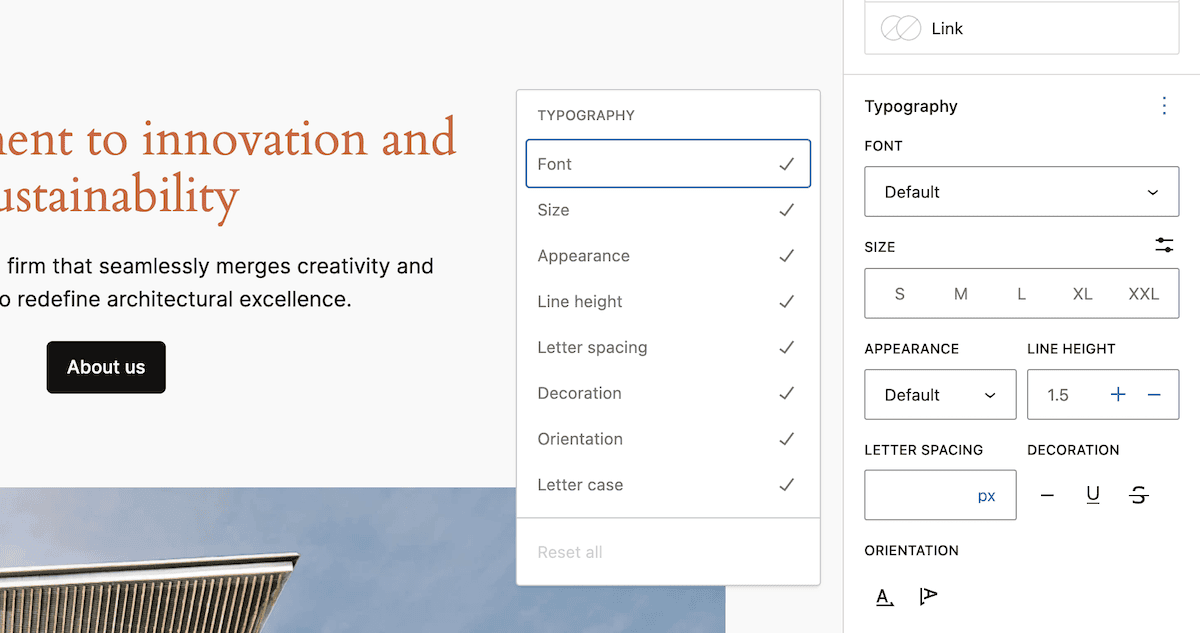Clear decoration with the dash icon

[x=1047, y=494]
